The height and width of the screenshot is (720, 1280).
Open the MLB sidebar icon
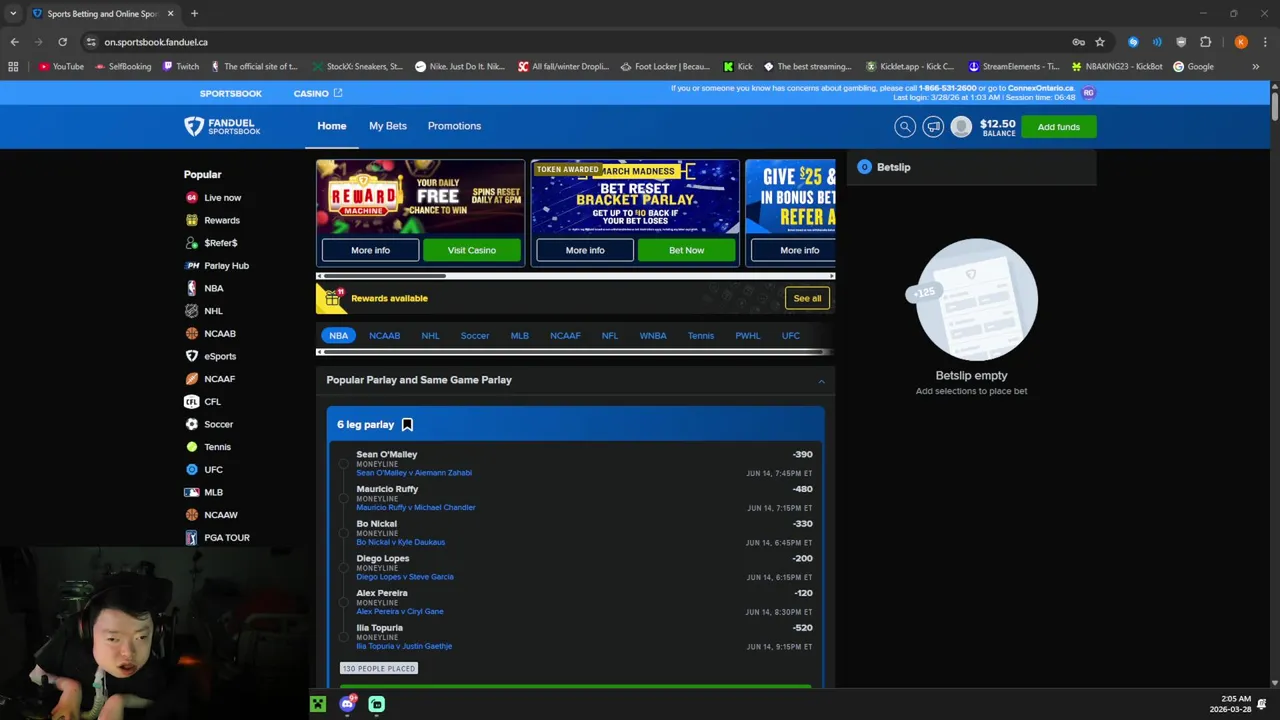(191, 492)
